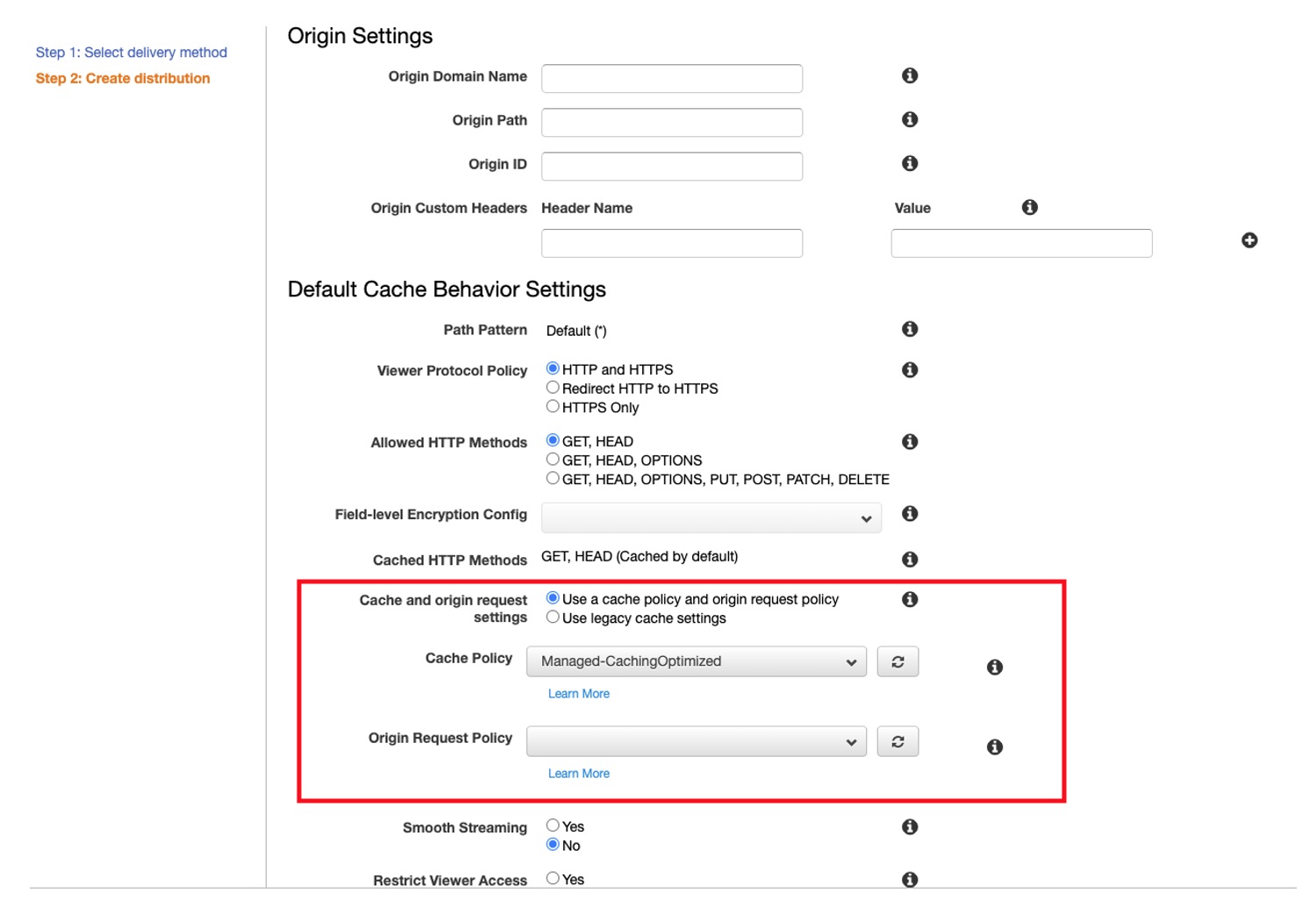Image resolution: width=1316 pixels, height=907 pixels.
Task: Add another custom header with plus icon
Action: coord(1249,240)
